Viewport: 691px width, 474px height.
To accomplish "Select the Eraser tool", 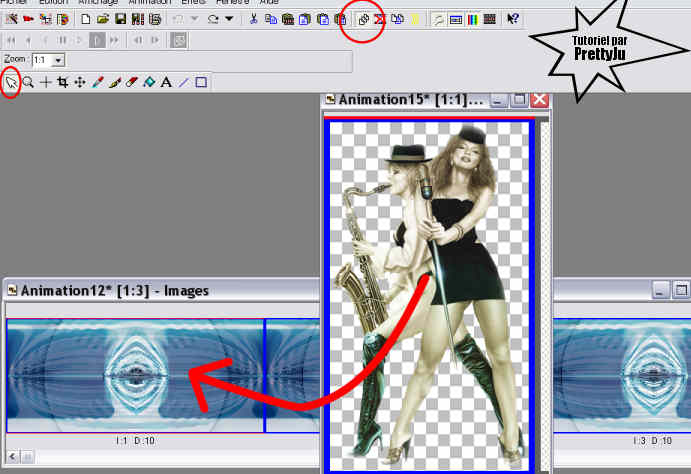I will coord(131,83).
